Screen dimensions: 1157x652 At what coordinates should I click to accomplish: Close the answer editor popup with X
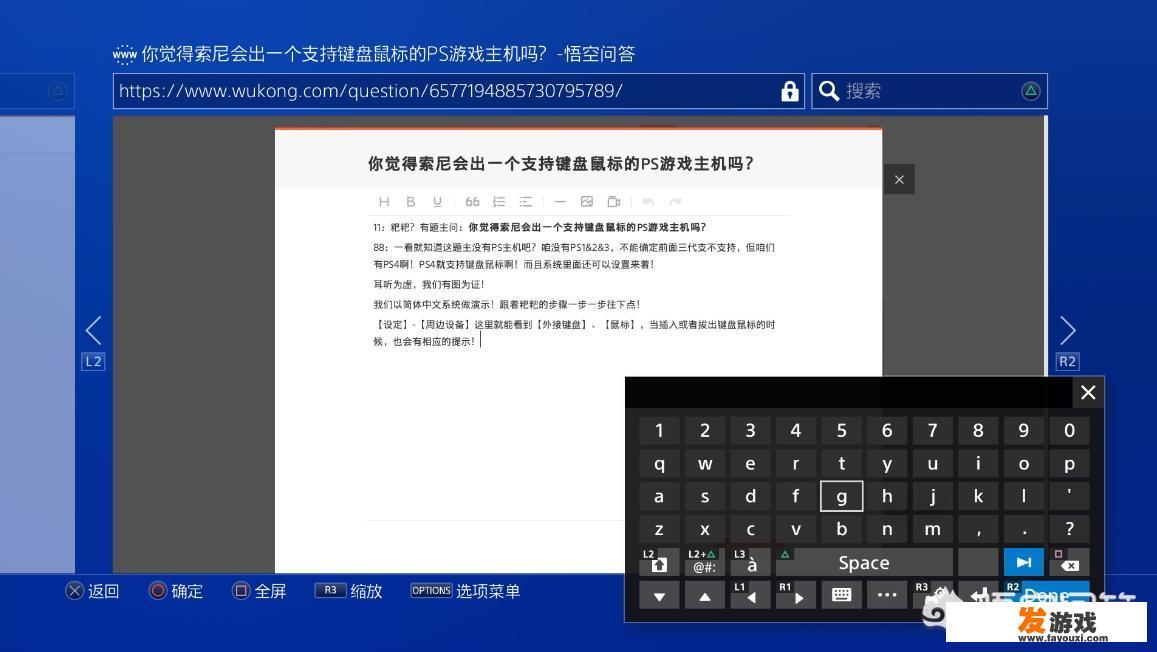click(x=899, y=179)
